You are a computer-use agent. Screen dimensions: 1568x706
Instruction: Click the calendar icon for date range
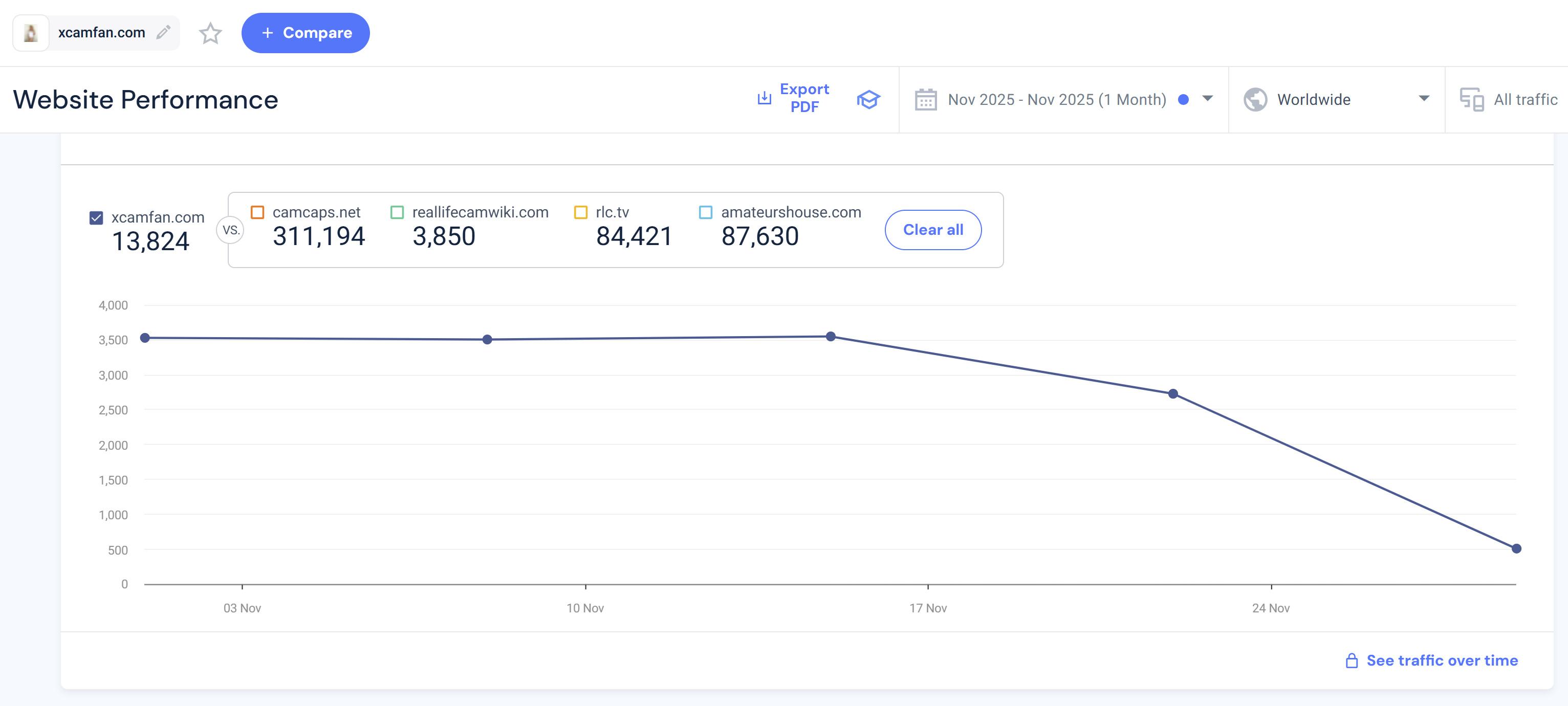[925, 100]
